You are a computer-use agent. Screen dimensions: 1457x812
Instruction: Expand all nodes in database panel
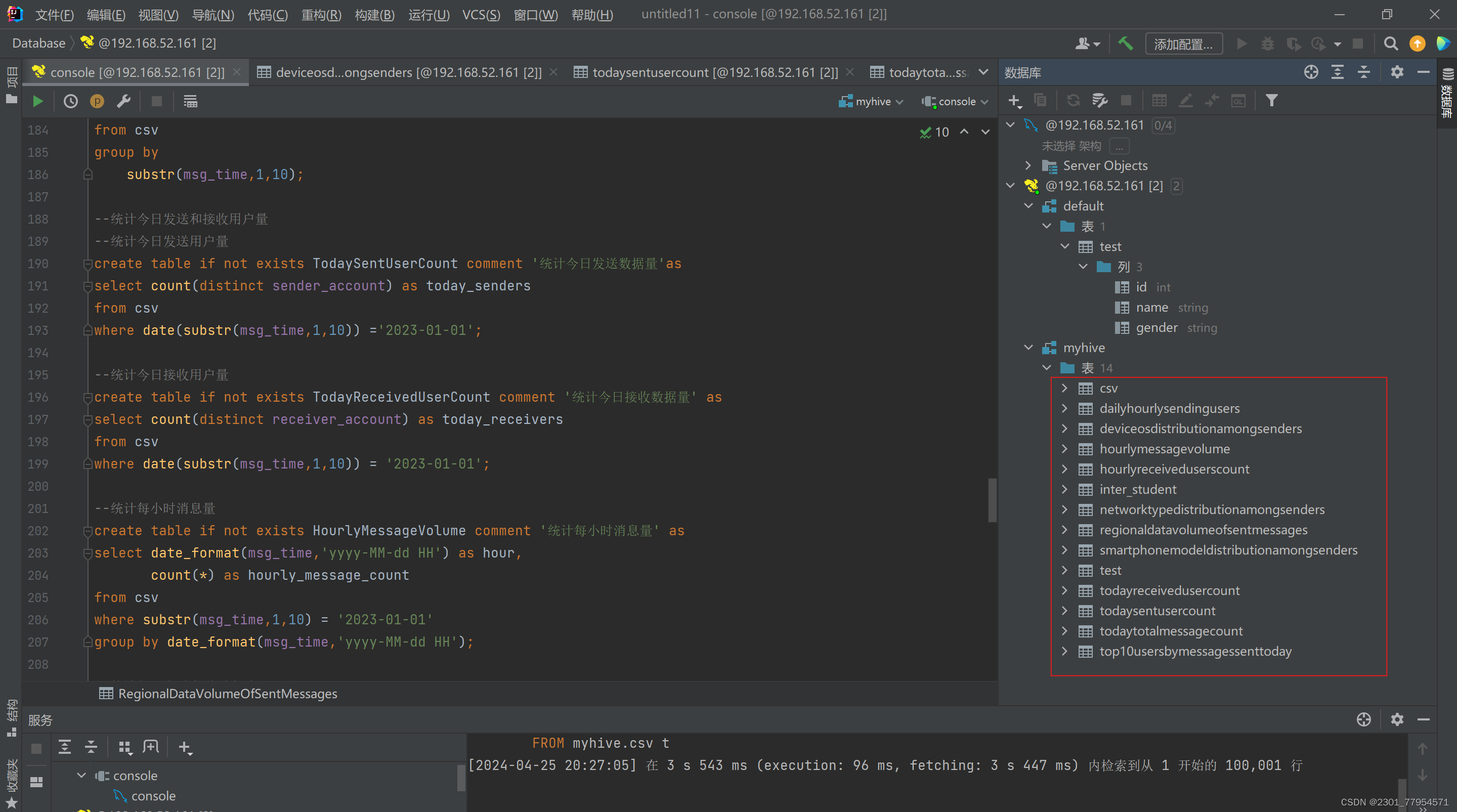pyautogui.click(x=1338, y=72)
